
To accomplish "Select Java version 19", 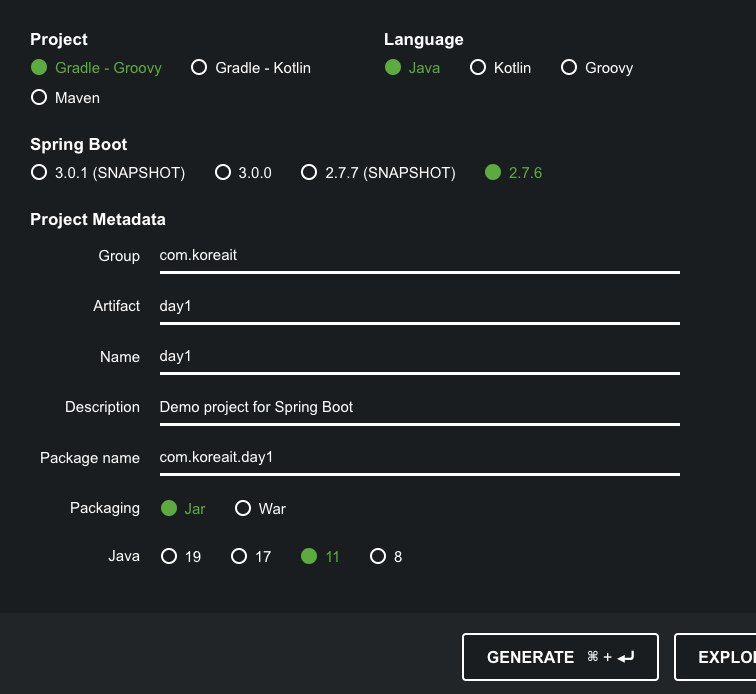I will (x=180, y=557).
